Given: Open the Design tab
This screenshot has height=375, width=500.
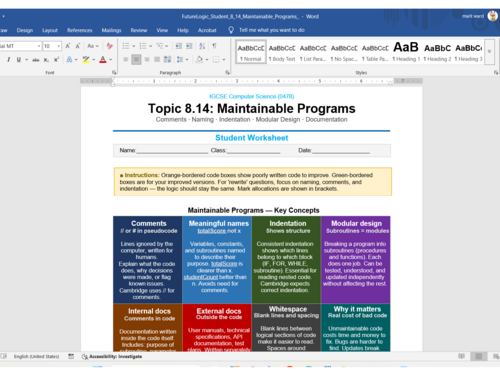Looking at the screenshot, I should pos(25,30).
